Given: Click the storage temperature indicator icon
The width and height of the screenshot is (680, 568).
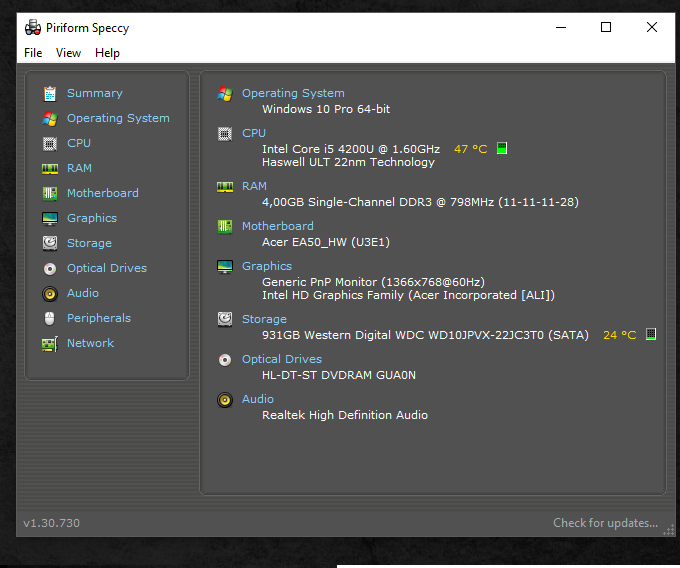Looking at the screenshot, I should [x=651, y=334].
